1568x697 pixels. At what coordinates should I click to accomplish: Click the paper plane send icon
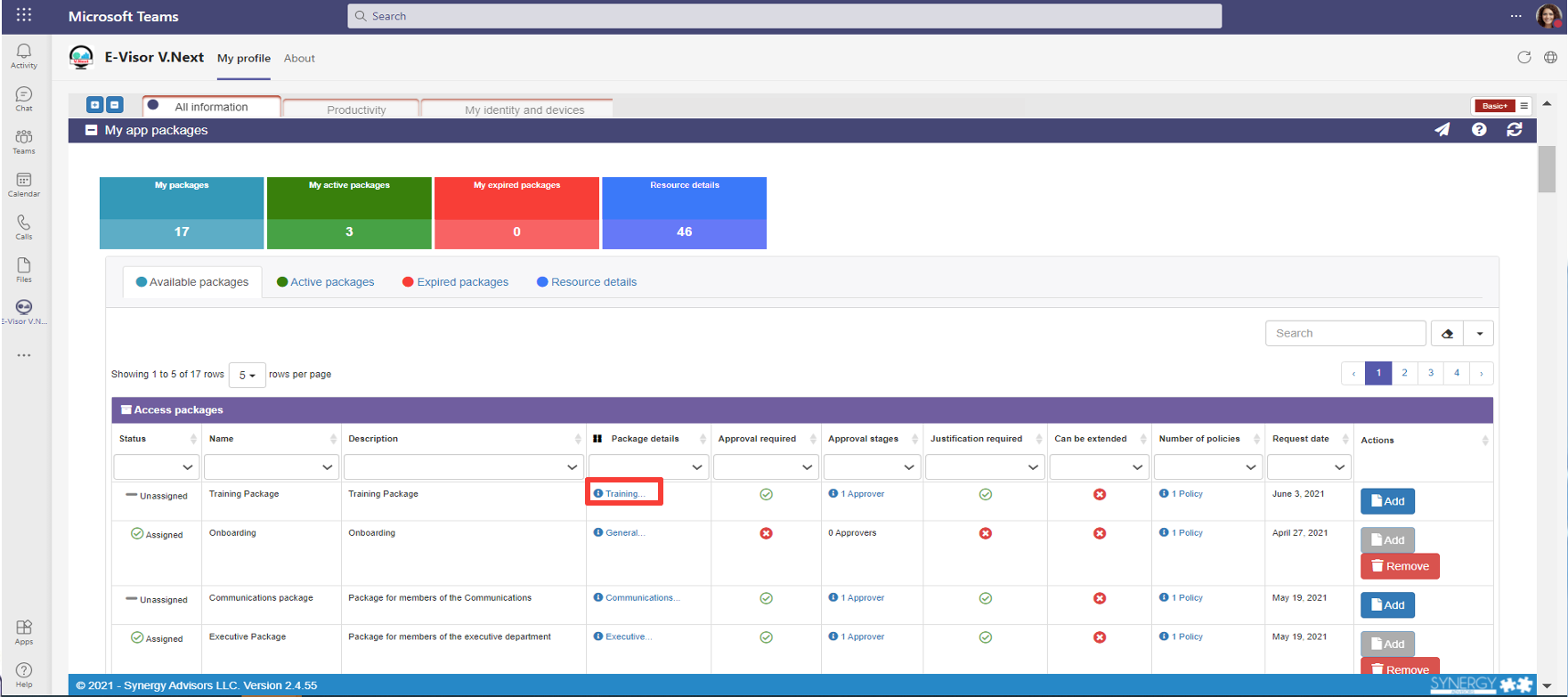1442,130
